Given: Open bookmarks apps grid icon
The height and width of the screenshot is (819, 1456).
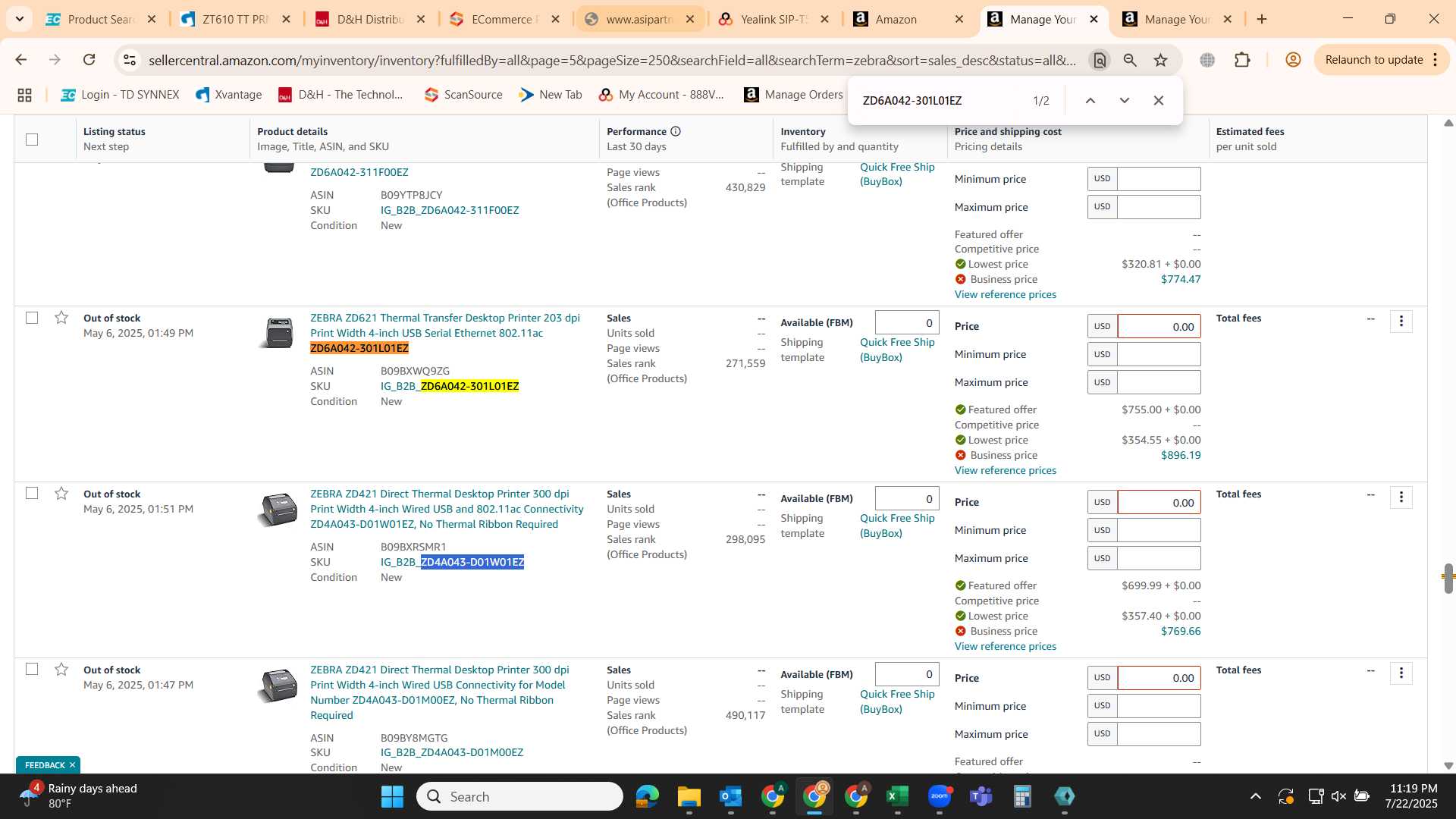Looking at the screenshot, I should 24,95.
